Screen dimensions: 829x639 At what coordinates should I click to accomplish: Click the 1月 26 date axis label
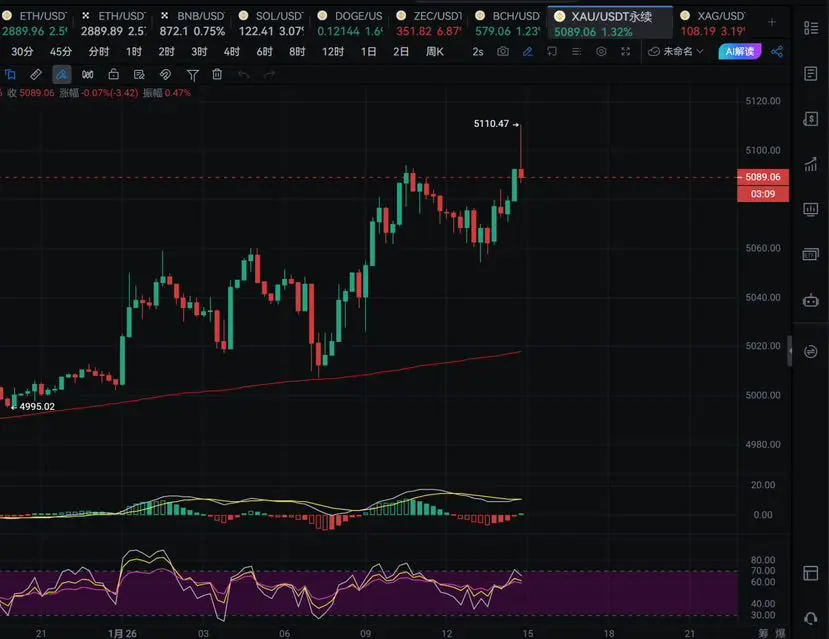click(122, 633)
